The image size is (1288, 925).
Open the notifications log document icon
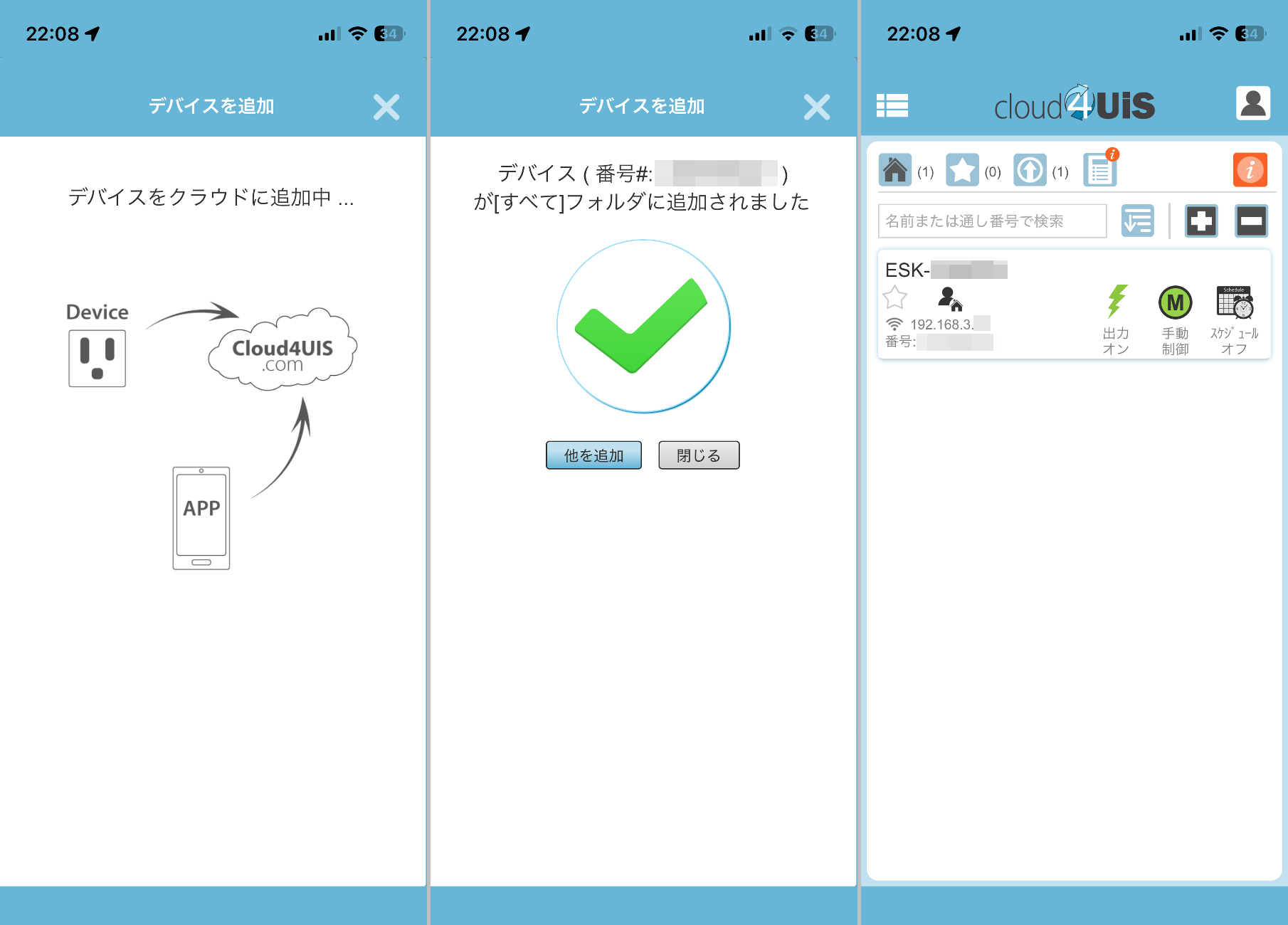pyautogui.click(x=1100, y=169)
